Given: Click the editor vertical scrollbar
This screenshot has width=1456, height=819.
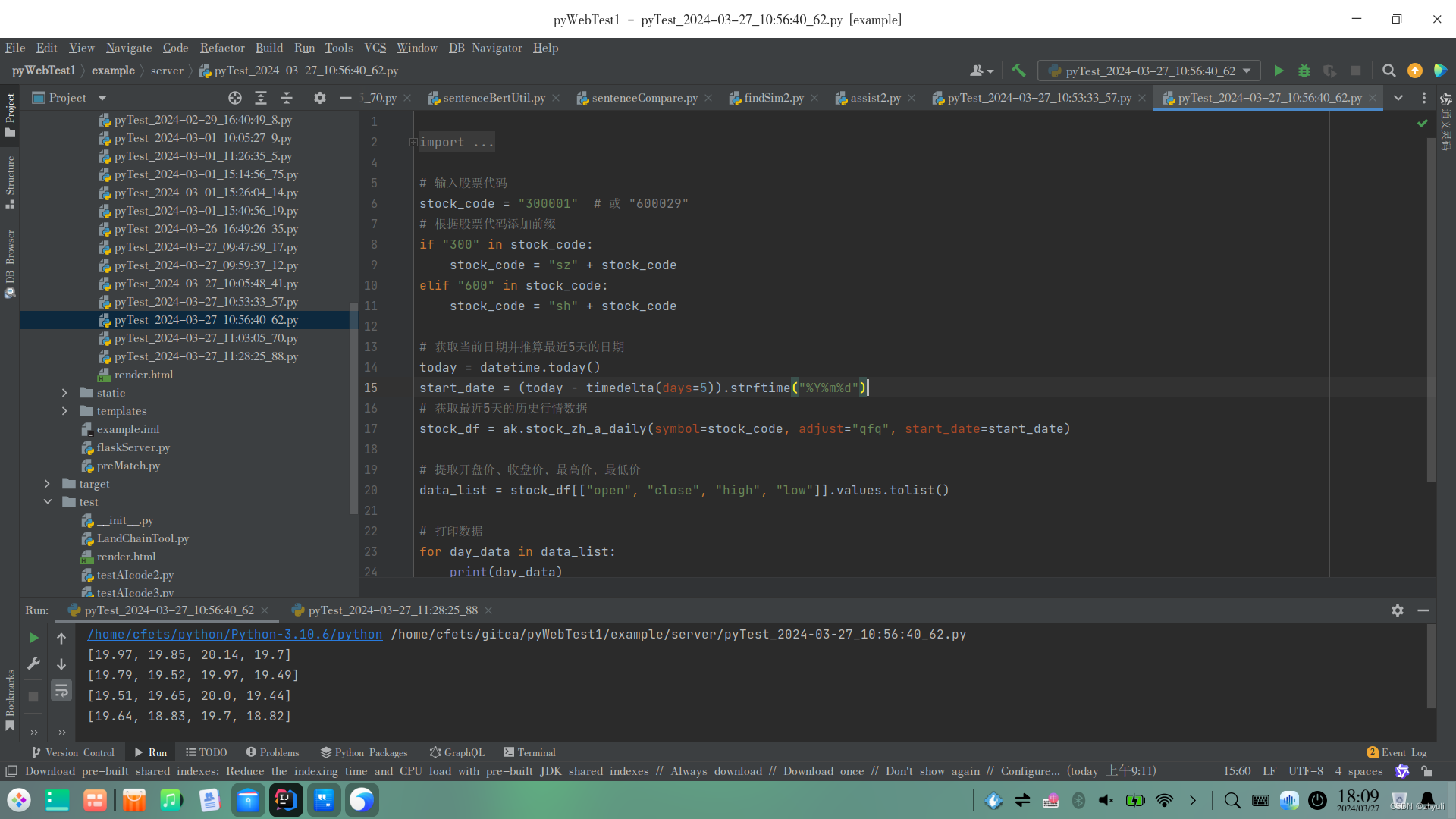Looking at the screenshot, I should [x=1431, y=303].
